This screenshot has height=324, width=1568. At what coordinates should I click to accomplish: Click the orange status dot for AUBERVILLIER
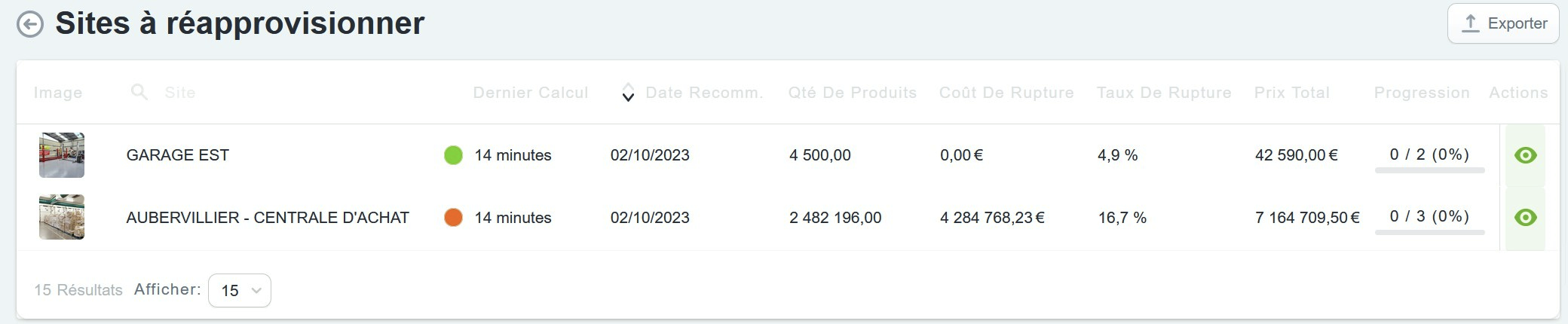453,218
